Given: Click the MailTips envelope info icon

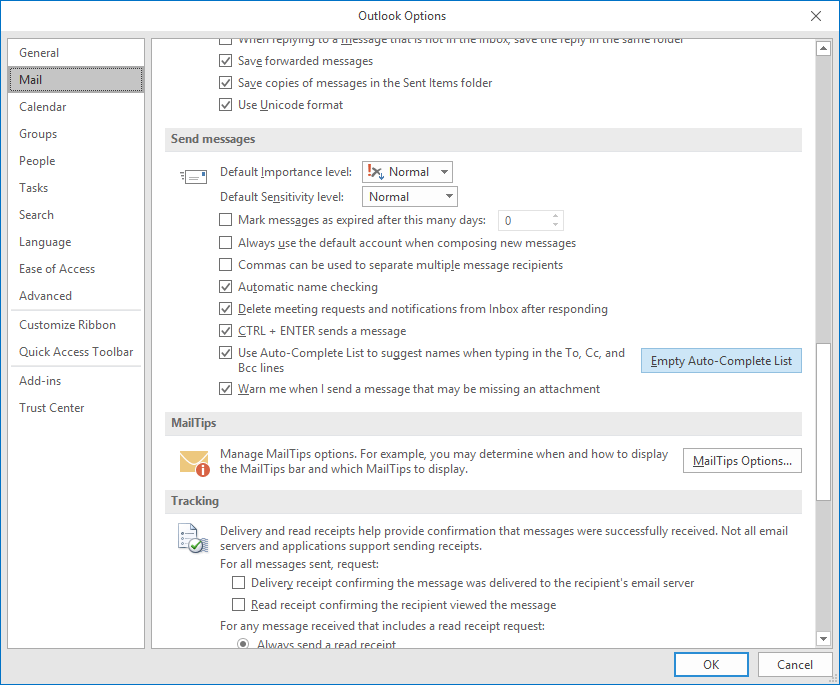Looking at the screenshot, I should (194, 463).
